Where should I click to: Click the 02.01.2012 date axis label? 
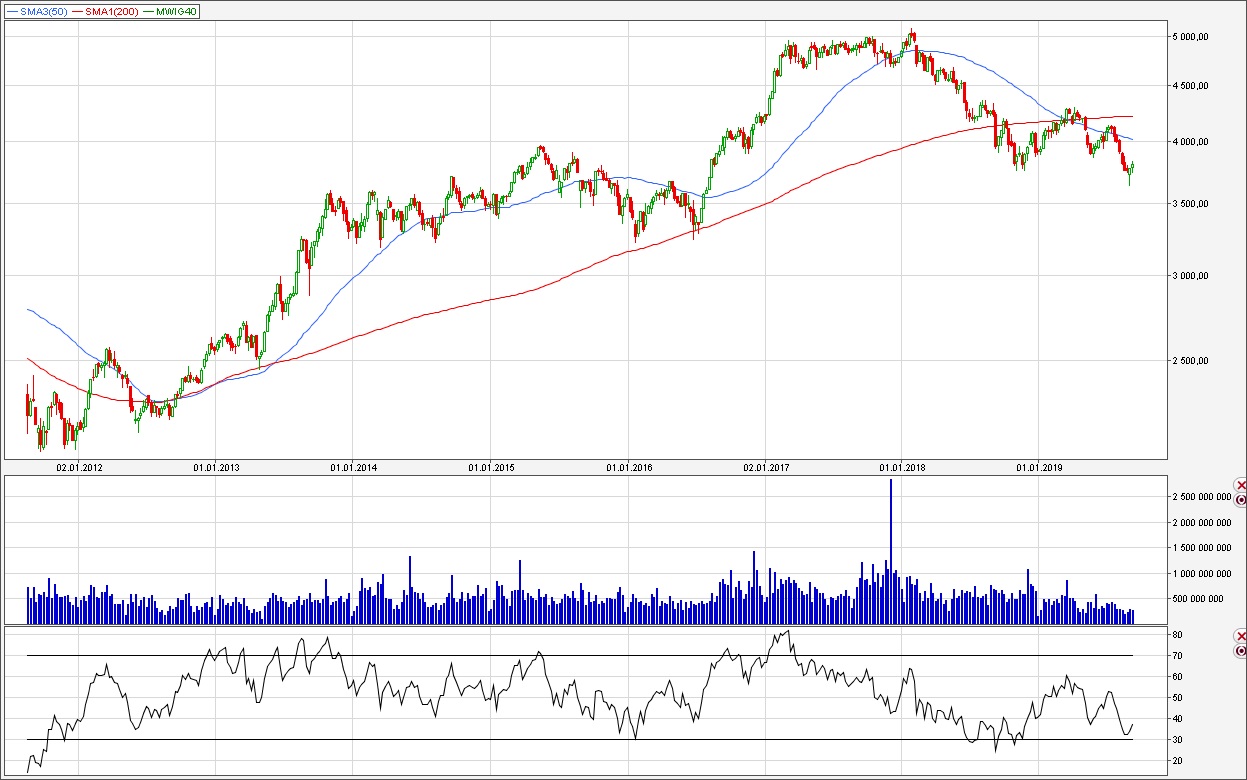79,467
